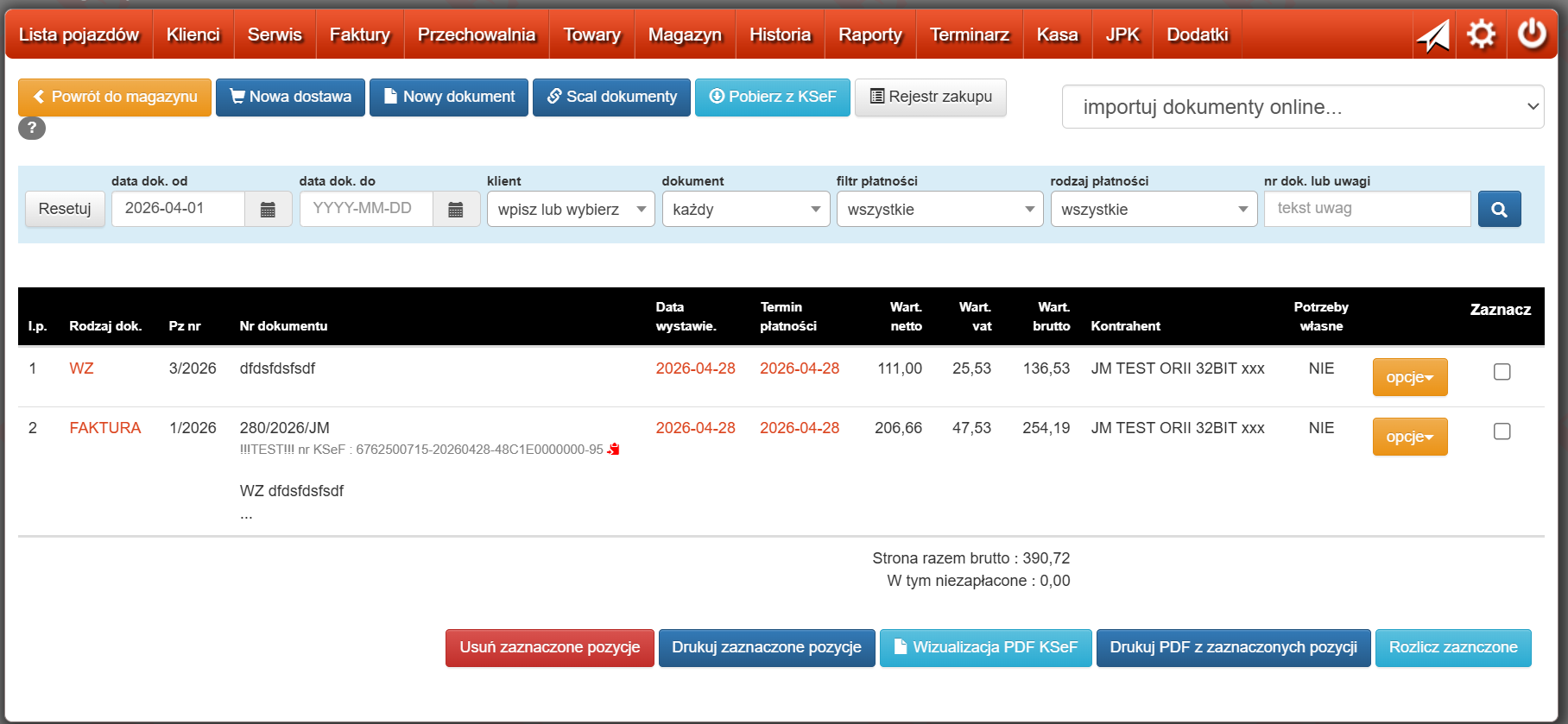Screen dimensions: 1568x724
Task: Click the paper plane icon in top bar
Action: (x=1433, y=35)
